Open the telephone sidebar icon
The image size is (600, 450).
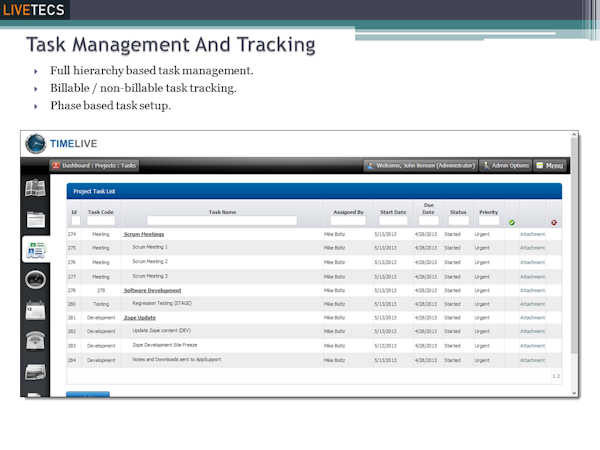(x=35, y=341)
